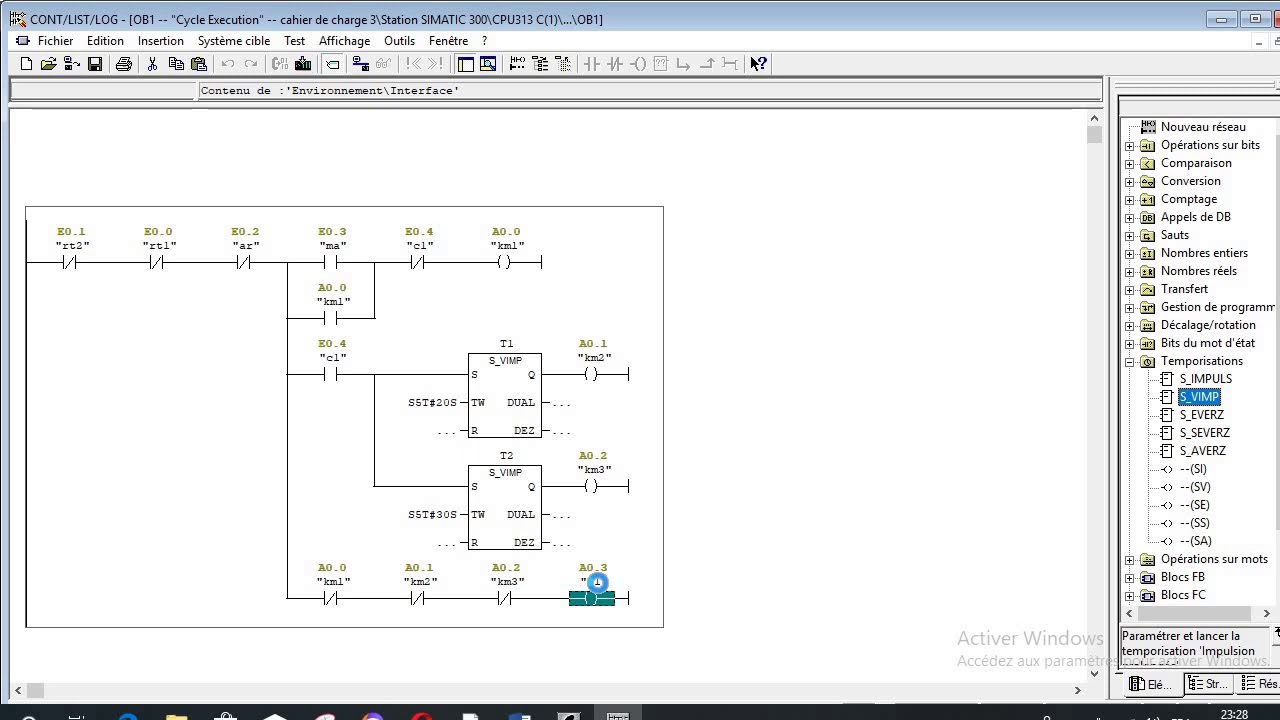Screen dimensions: 1280x720
Task: Insert normally closed contact from toolbar
Action: click(615, 64)
